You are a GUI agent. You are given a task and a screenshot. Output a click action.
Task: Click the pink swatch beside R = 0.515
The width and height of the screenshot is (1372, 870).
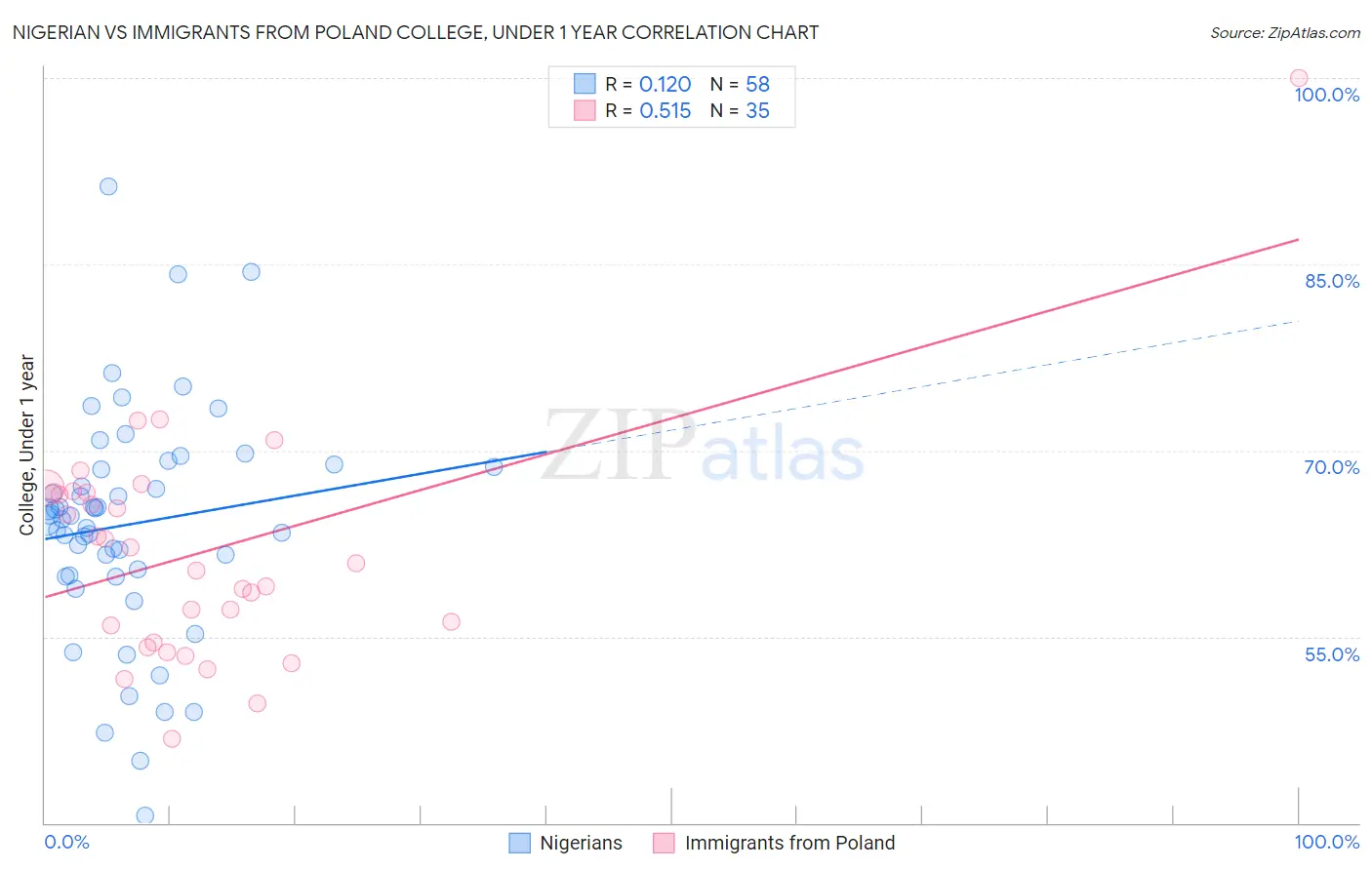585,110
